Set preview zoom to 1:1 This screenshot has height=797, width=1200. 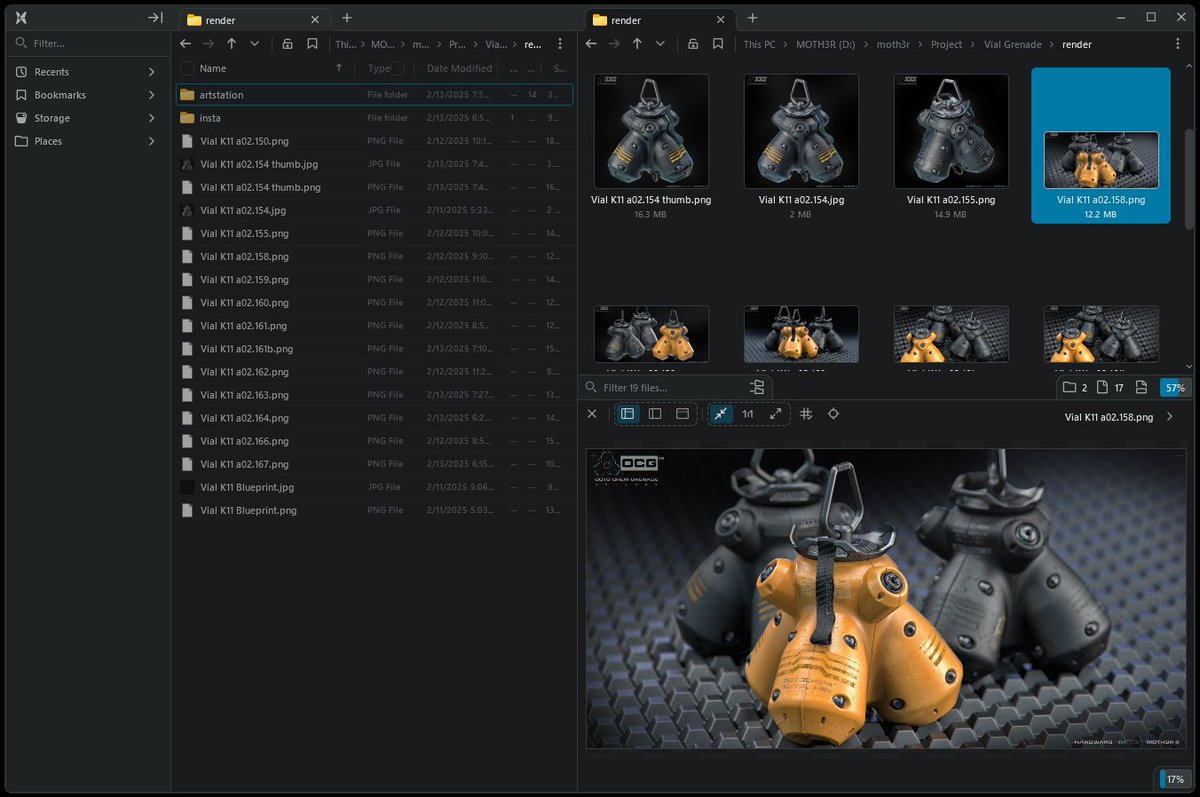[747, 413]
